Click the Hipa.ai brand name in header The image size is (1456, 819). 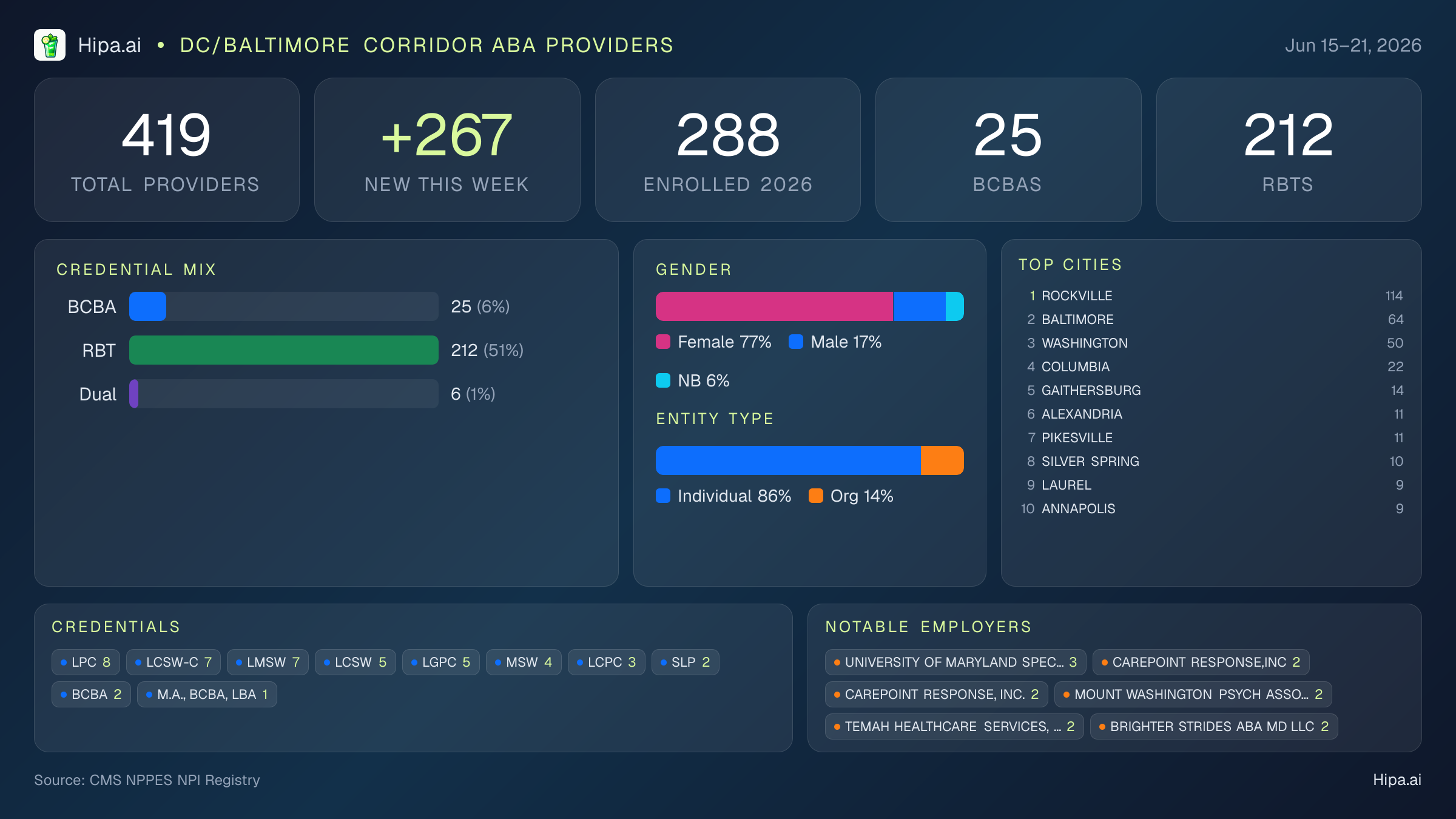pos(109,45)
